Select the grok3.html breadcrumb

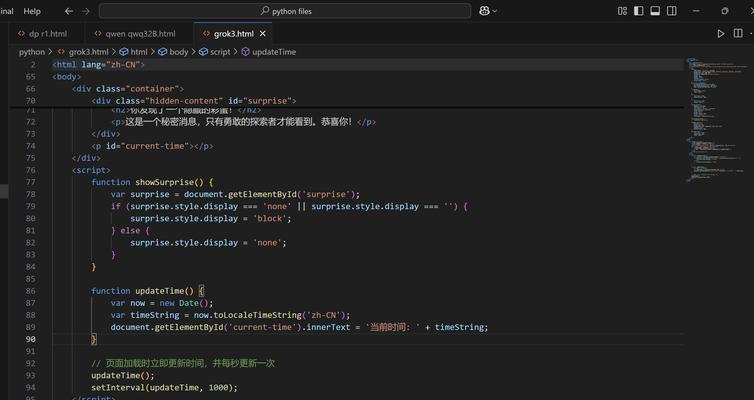pyautogui.click(x=83, y=52)
